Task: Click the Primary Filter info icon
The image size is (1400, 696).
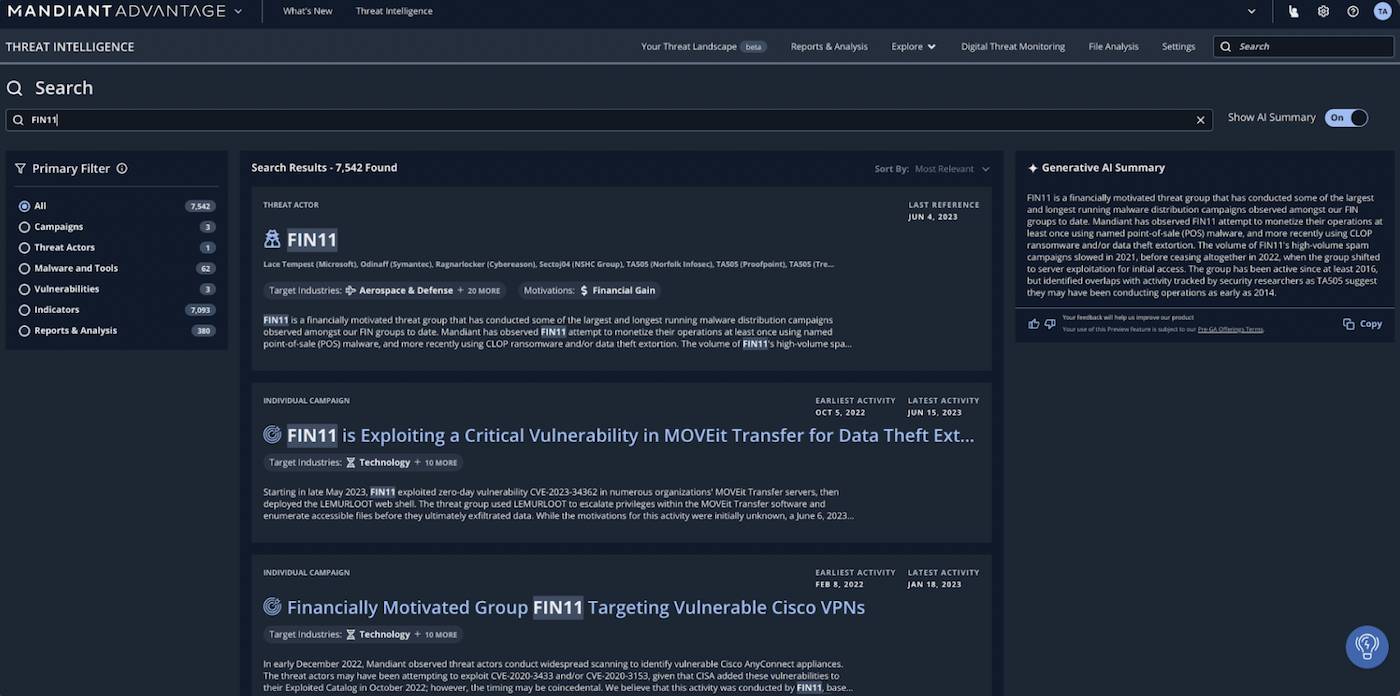Action: point(122,169)
